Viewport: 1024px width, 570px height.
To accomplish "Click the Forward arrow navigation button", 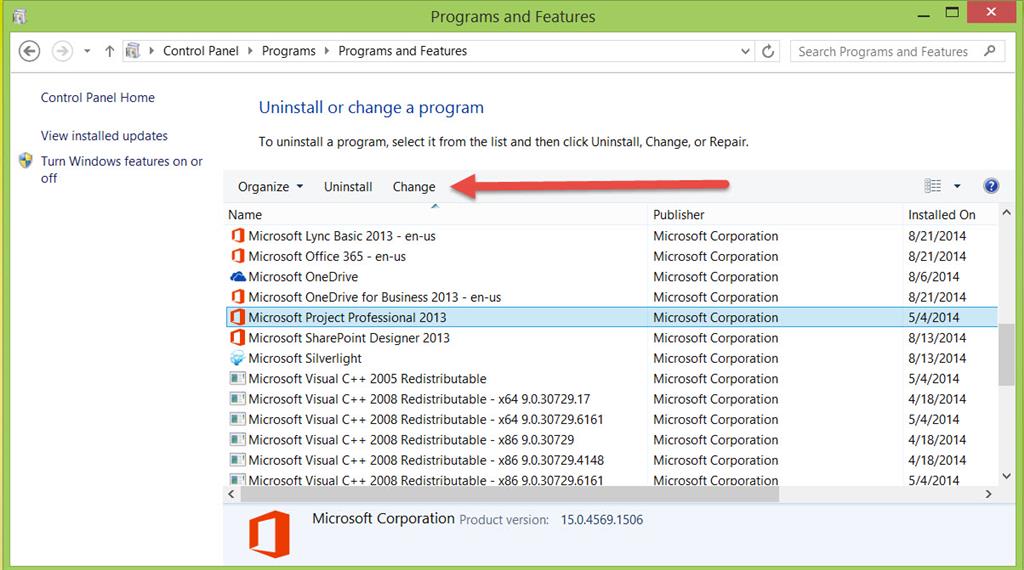I will click(63, 51).
